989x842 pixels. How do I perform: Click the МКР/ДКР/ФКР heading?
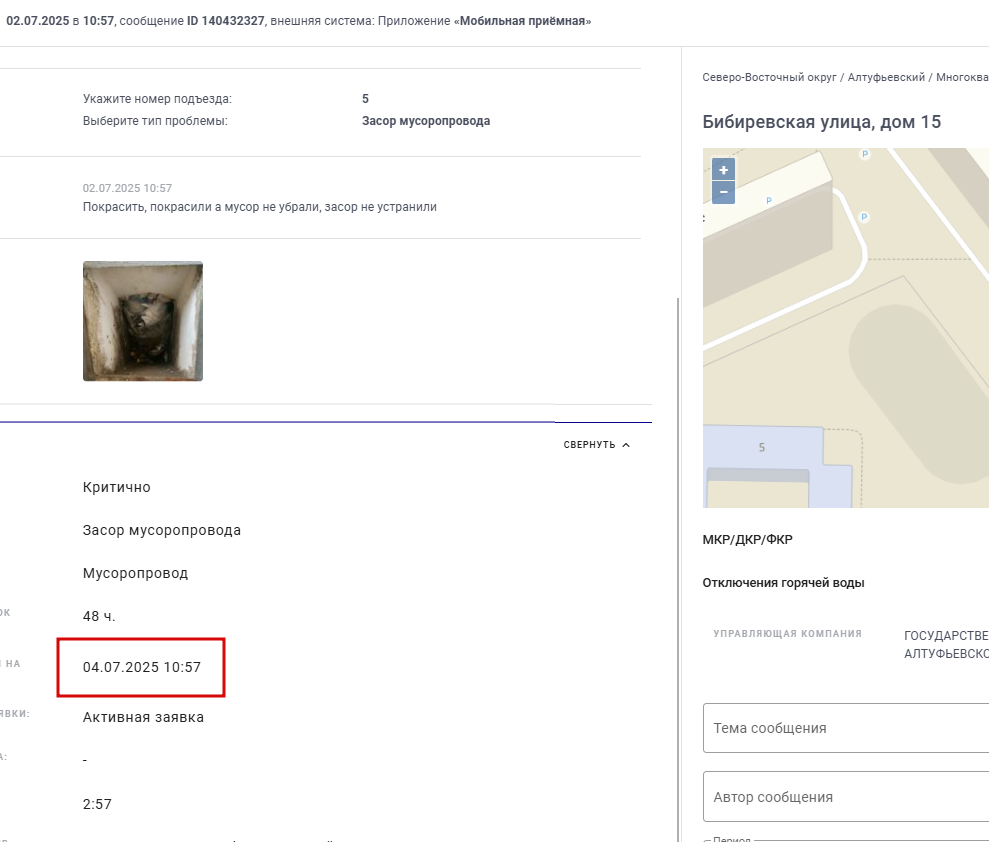click(x=747, y=539)
